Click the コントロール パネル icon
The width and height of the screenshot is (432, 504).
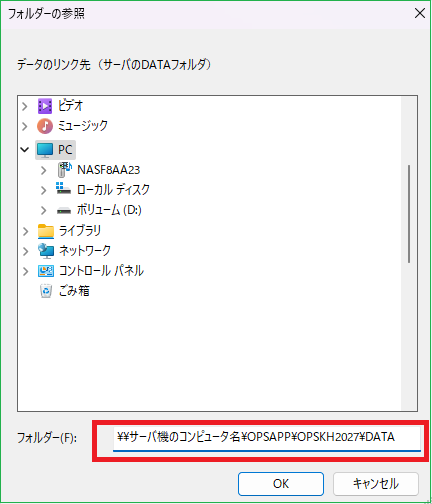[x=46, y=271]
